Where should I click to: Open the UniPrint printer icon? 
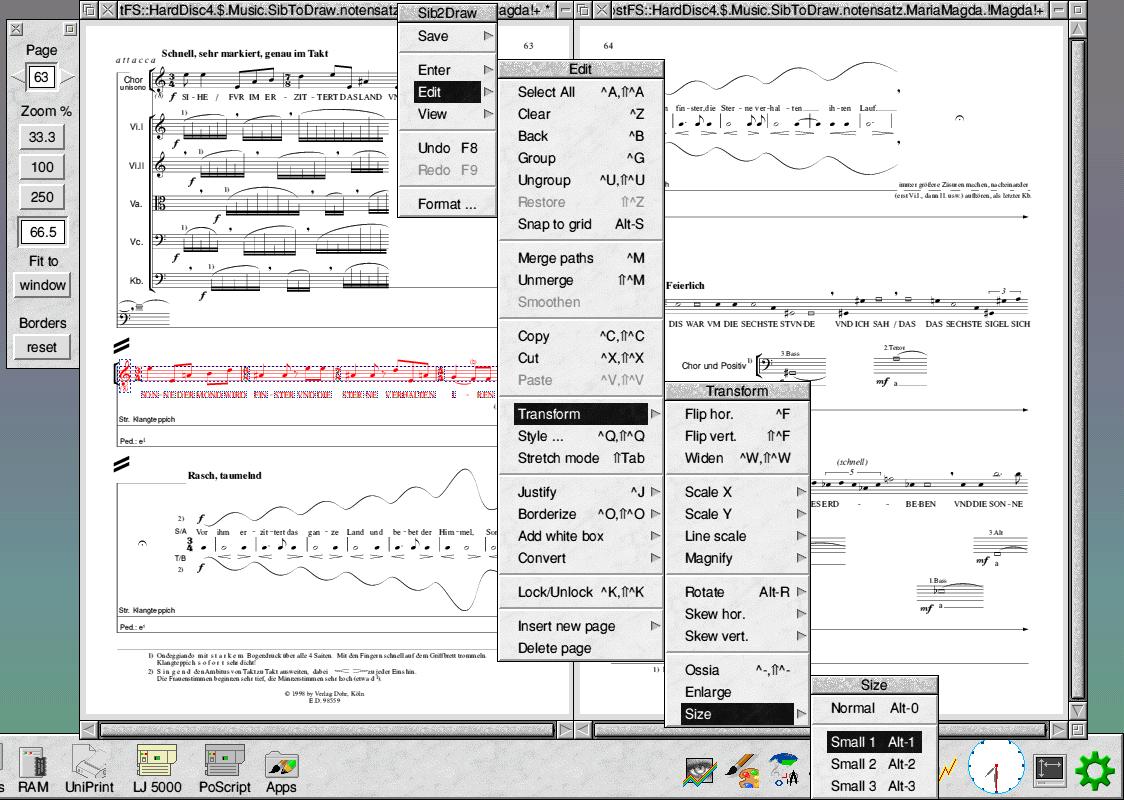[90, 768]
